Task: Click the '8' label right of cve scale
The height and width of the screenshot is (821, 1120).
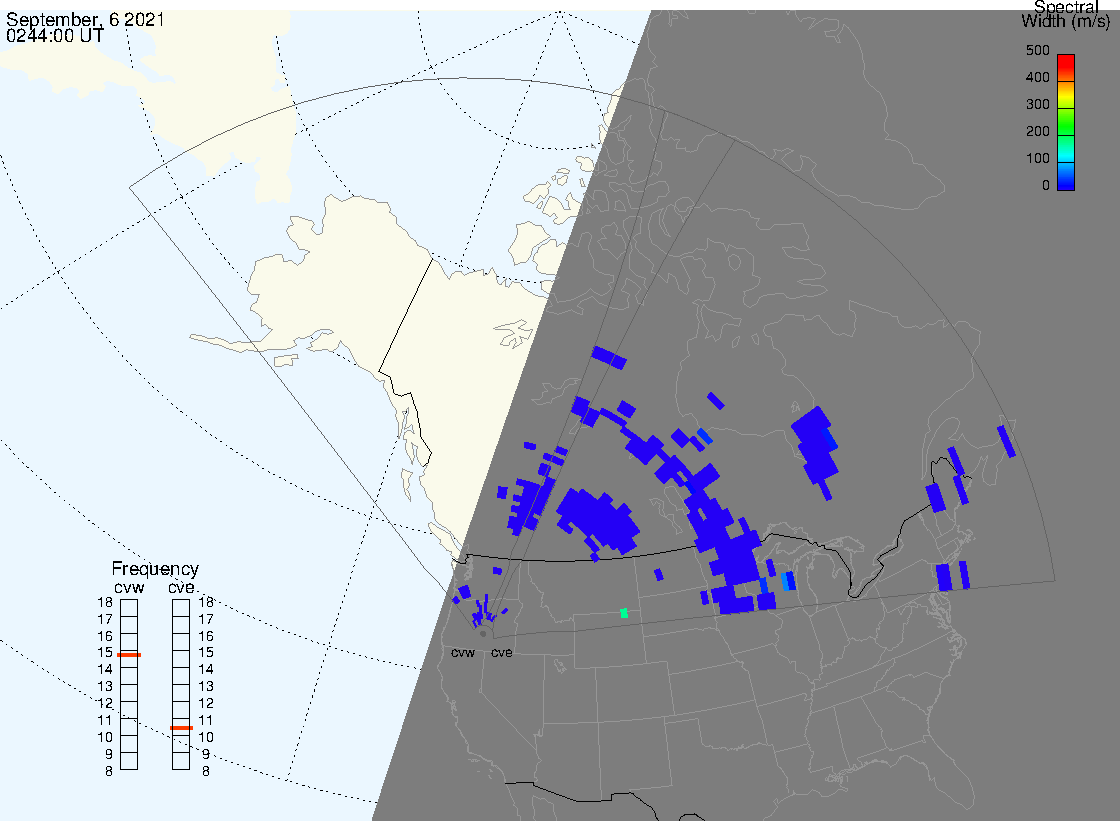Action: point(206,772)
